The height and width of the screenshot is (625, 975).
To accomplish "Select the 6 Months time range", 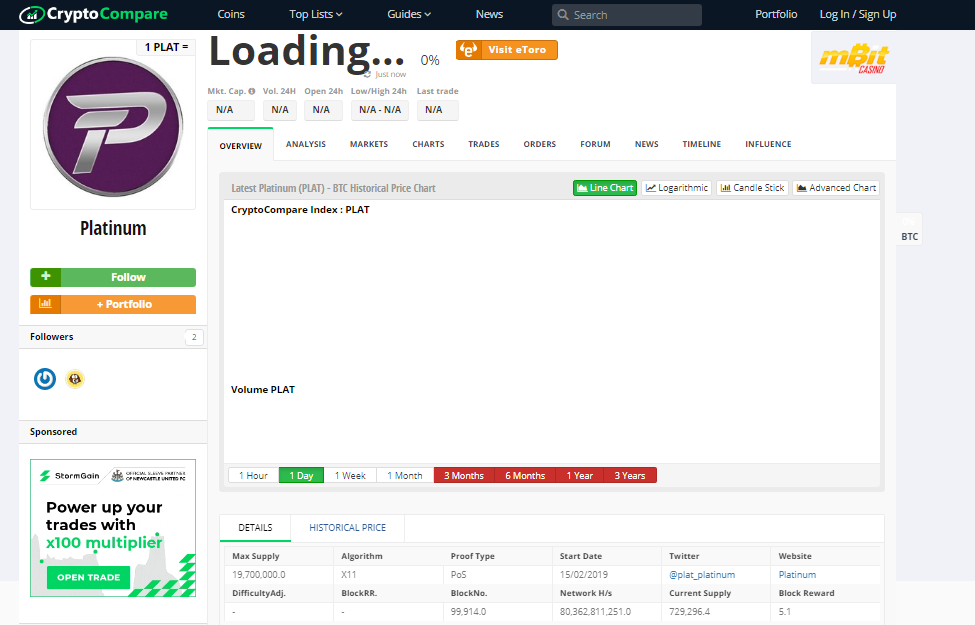I will (525, 476).
